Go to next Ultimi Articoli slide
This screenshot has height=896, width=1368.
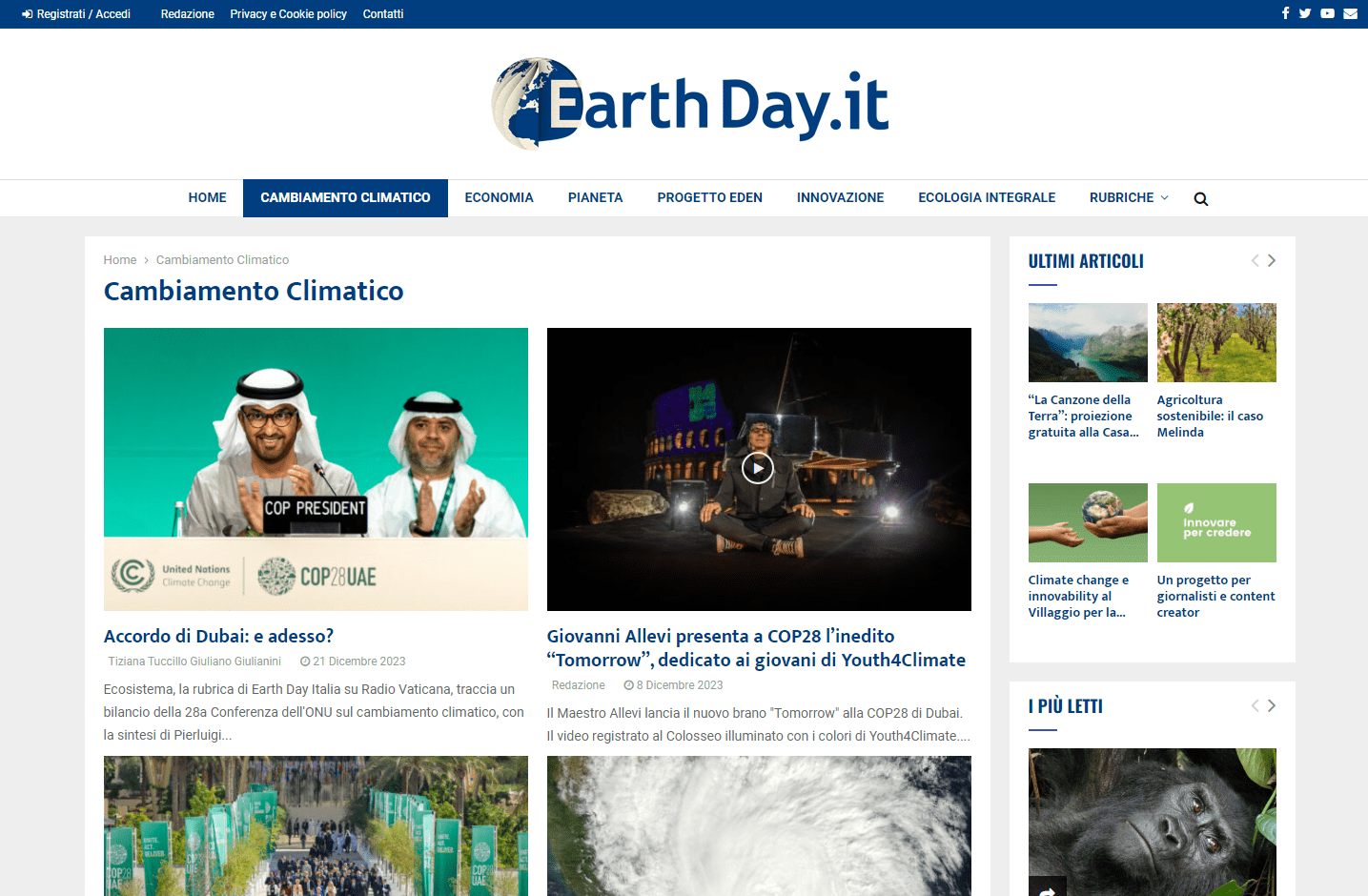click(1271, 260)
